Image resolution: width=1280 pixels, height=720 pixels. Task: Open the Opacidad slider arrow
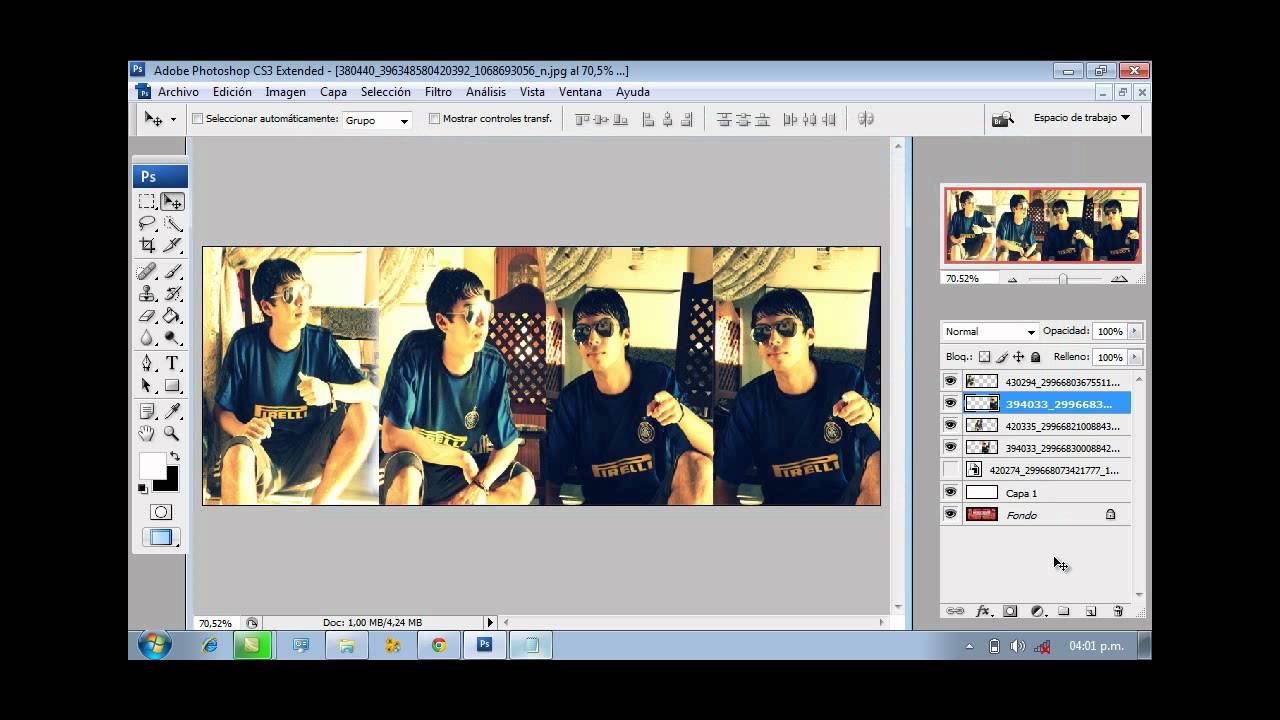(x=1134, y=331)
